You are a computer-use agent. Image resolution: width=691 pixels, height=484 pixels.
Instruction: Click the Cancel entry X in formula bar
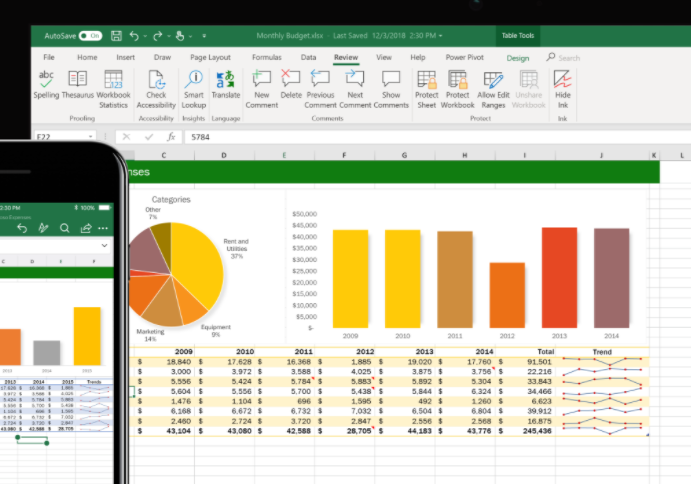point(126,137)
